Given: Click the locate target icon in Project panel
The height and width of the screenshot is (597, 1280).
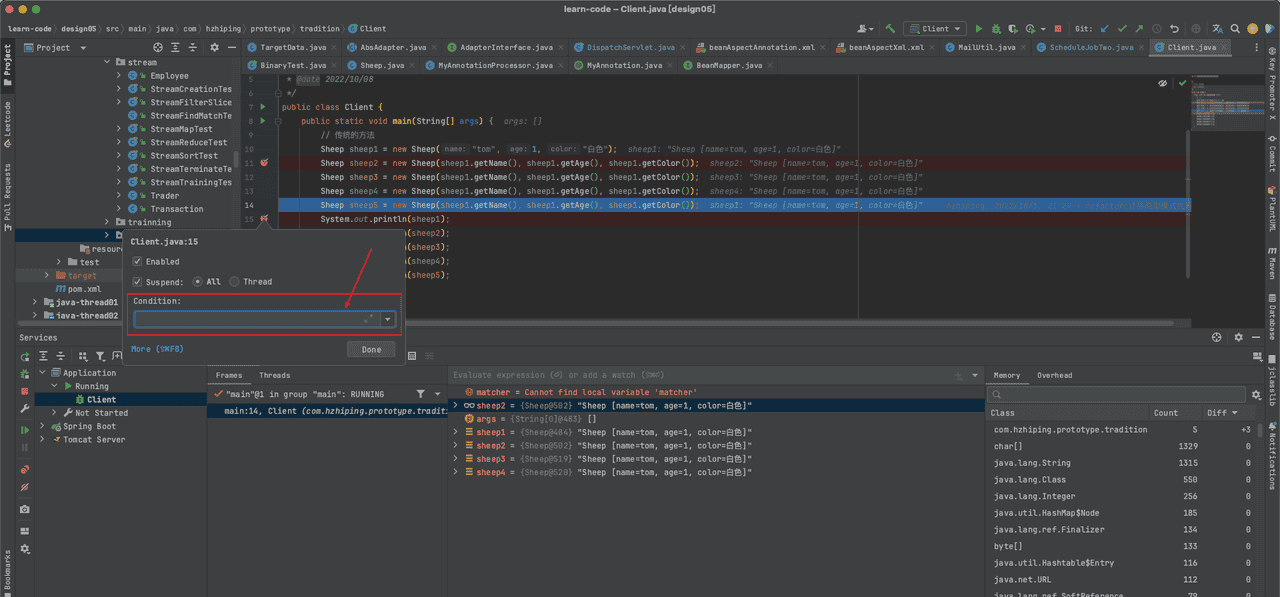Looking at the screenshot, I should pos(158,47).
